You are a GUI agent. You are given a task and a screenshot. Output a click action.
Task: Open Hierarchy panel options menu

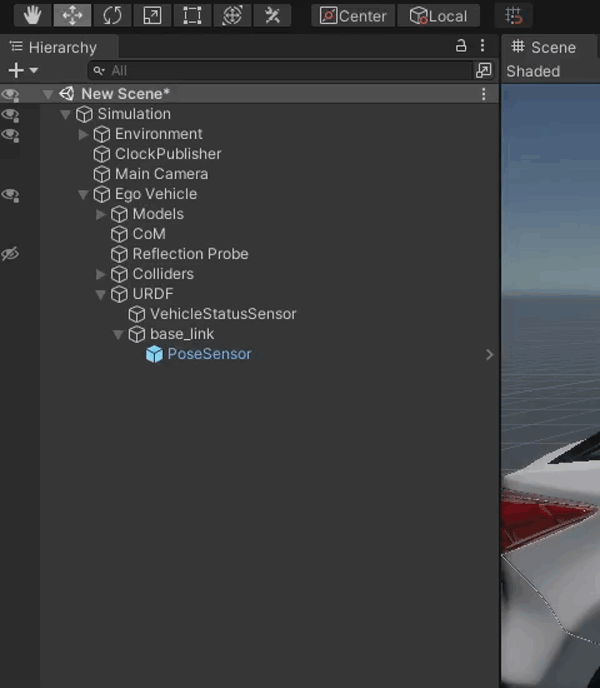482,46
